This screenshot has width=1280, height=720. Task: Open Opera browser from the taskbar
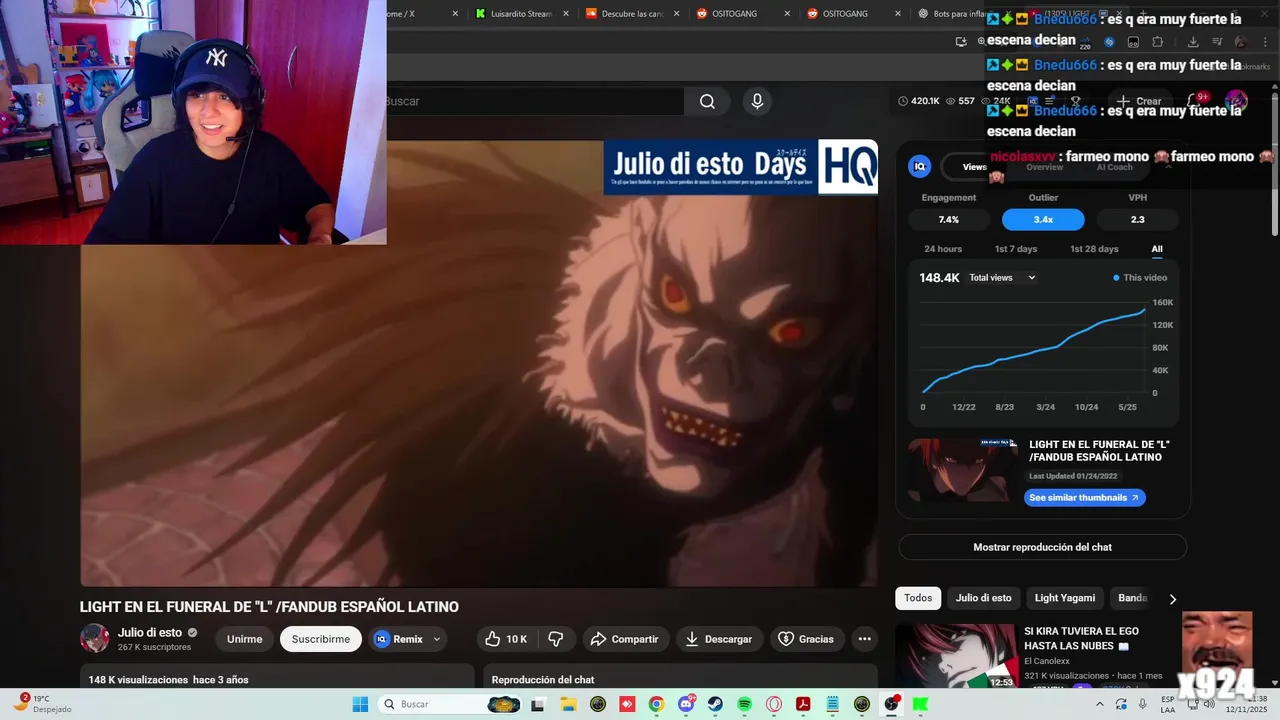pos(773,704)
